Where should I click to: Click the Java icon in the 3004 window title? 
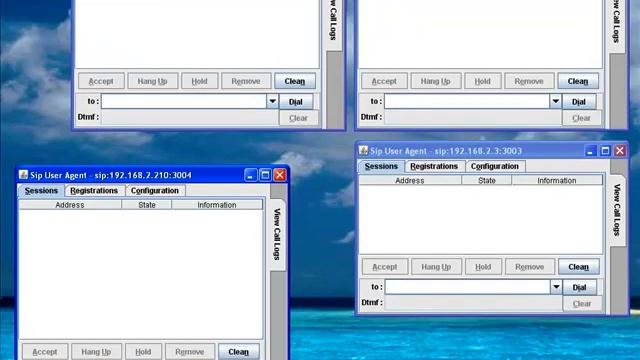(x=23, y=175)
